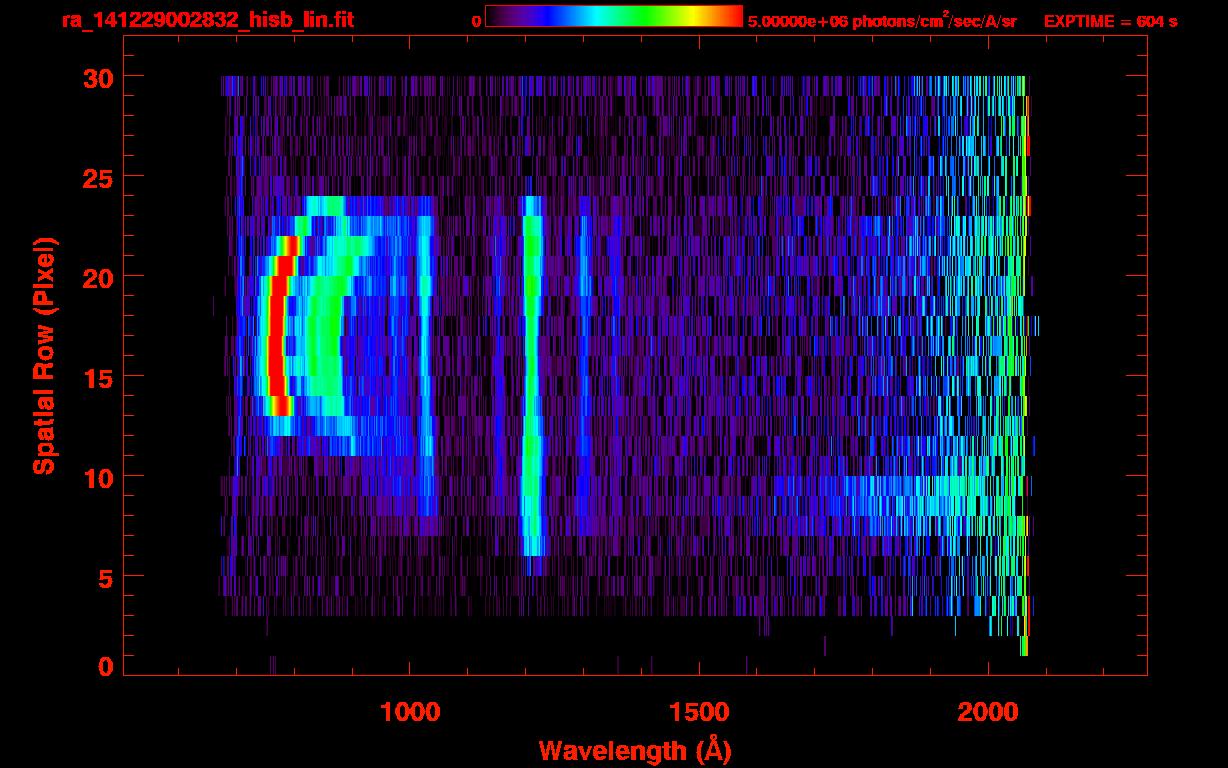This screenshot has width=1228, height=768.
Task: Click the x-axis tick label 1000
Action: tap(410, 712)
